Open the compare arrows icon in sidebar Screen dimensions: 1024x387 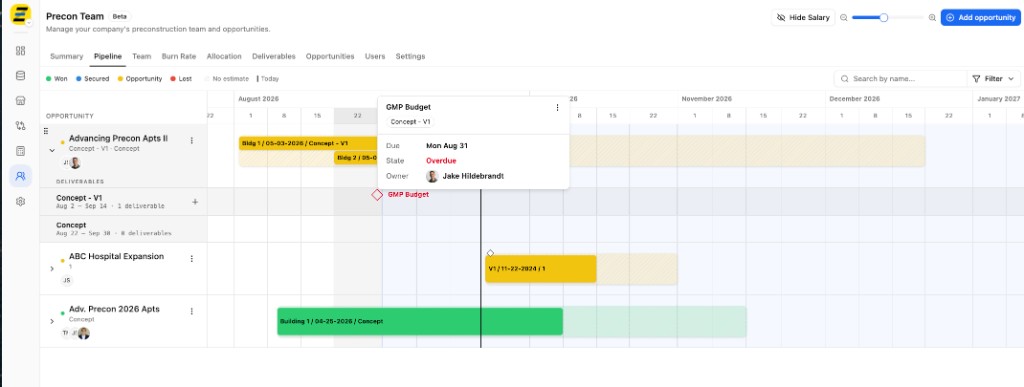click(20, 126)
